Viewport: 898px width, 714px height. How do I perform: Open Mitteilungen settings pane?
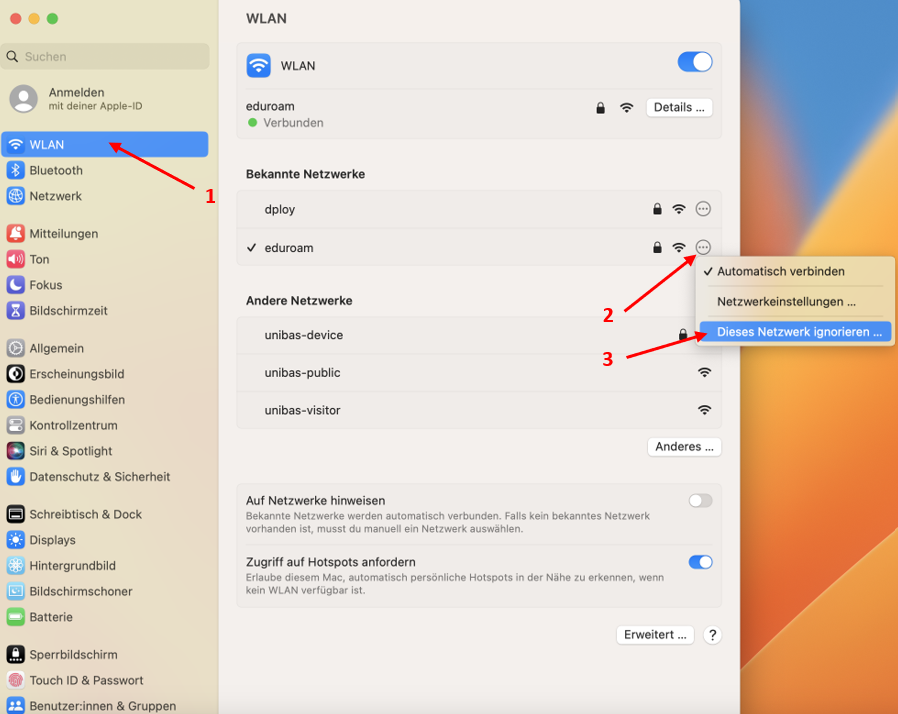tap(63, 234)
